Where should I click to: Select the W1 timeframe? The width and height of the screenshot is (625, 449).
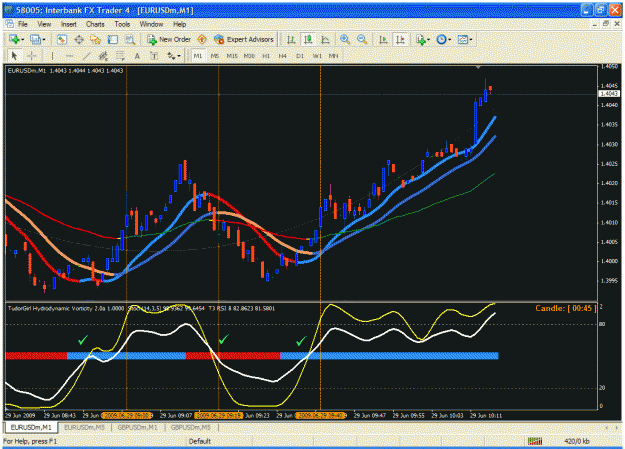[317, 56]
